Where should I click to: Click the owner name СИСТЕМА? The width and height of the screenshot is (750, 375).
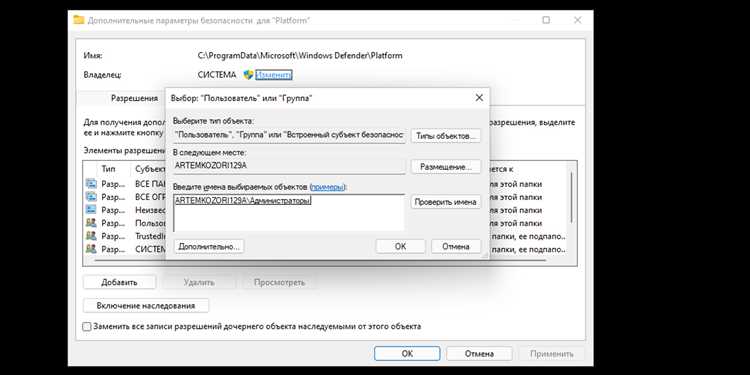pos(217,75)
